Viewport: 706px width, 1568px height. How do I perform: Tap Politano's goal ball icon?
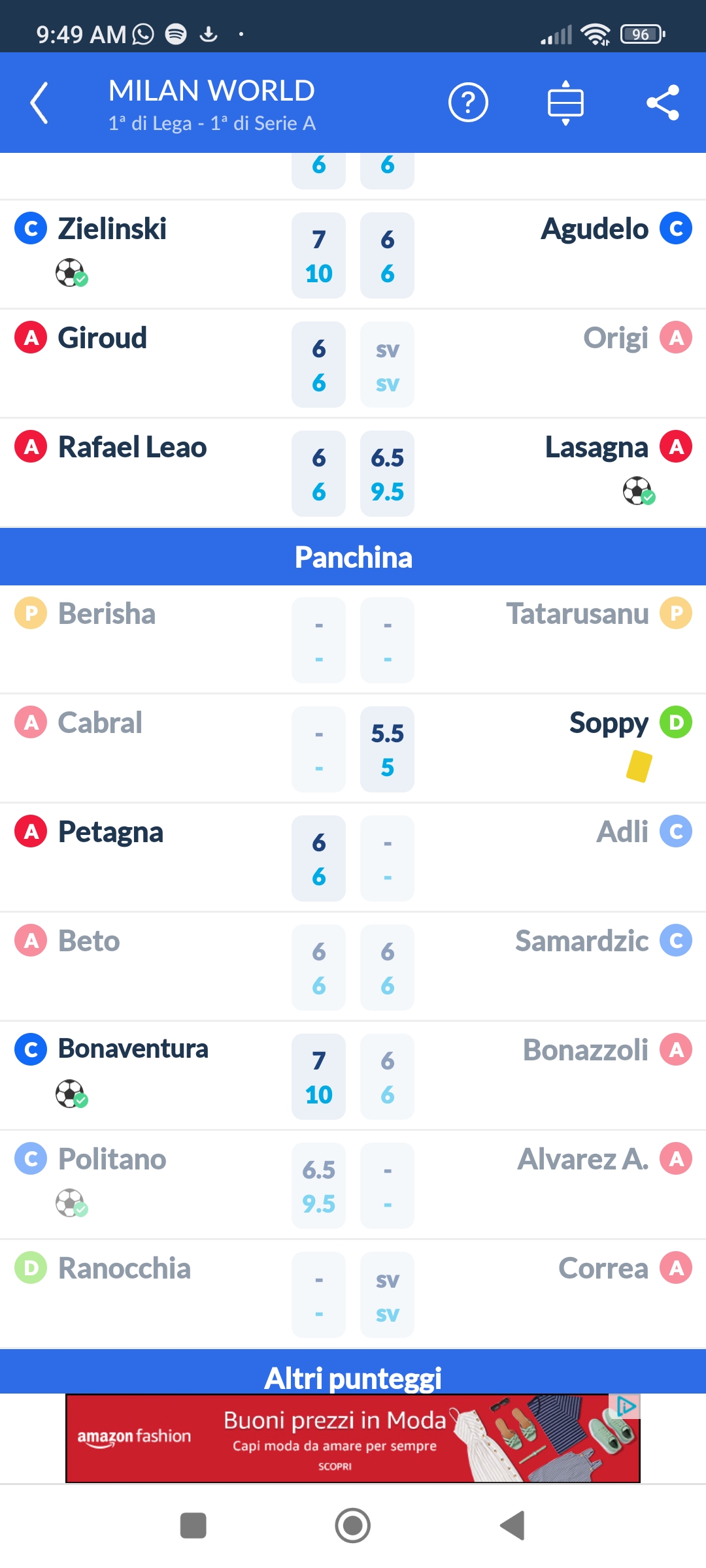coord(71,1203)
